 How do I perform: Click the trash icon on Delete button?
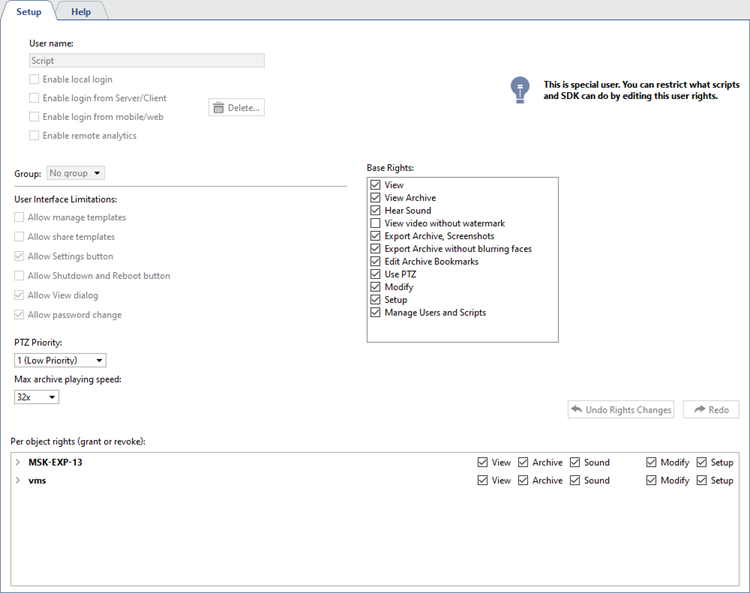point(219,108)
